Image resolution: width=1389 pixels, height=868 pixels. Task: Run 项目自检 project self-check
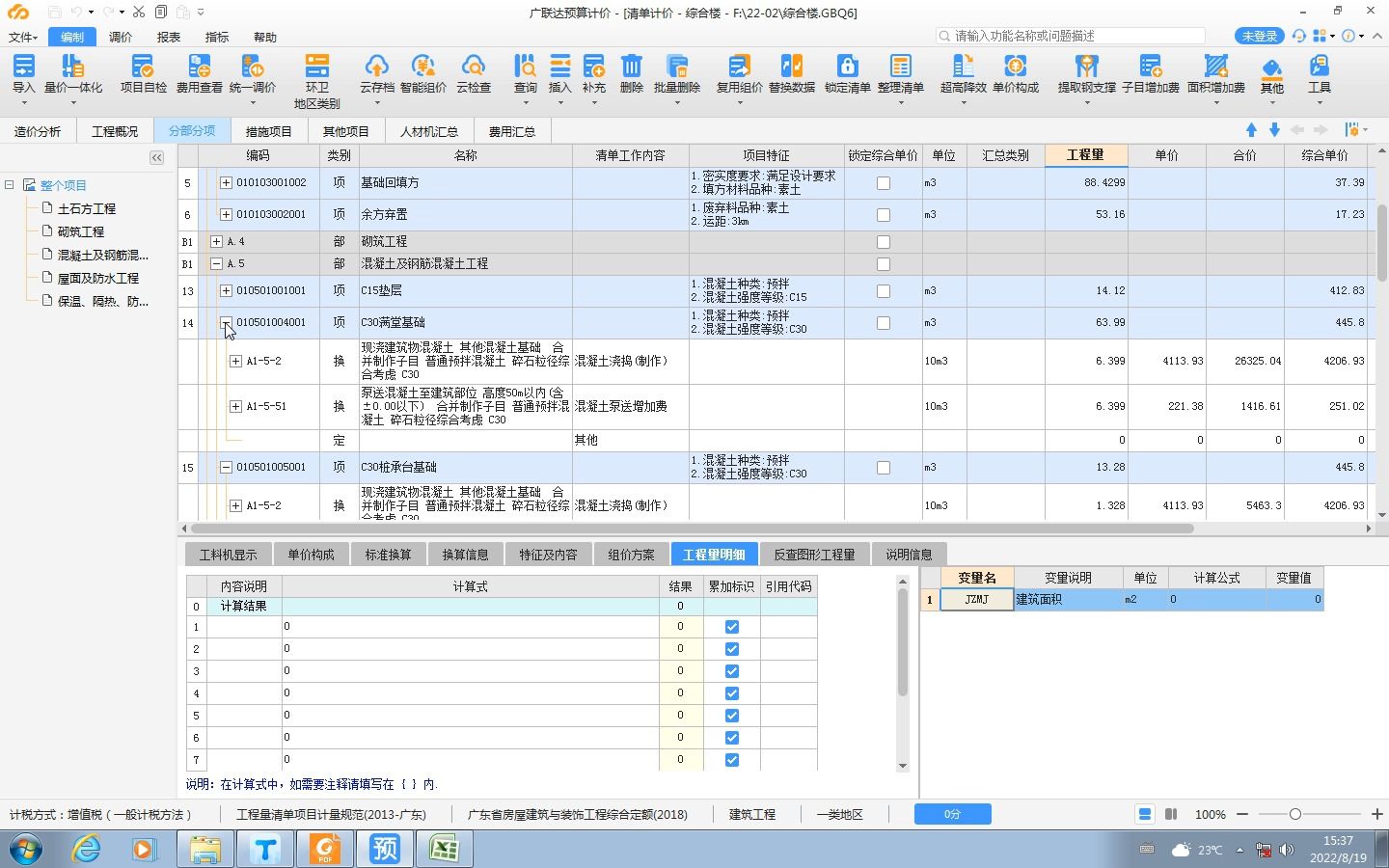(x=143, y=73)
